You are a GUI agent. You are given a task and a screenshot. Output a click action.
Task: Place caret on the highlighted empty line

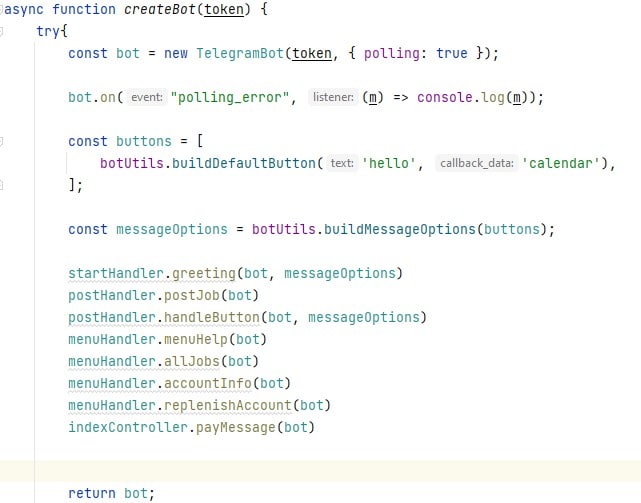pyautogui.click(x=320, y=472)
